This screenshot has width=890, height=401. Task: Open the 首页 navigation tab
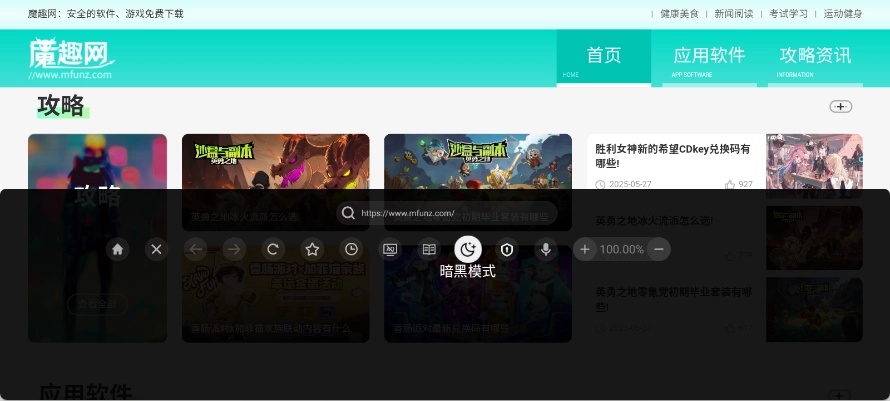[603, 57]
